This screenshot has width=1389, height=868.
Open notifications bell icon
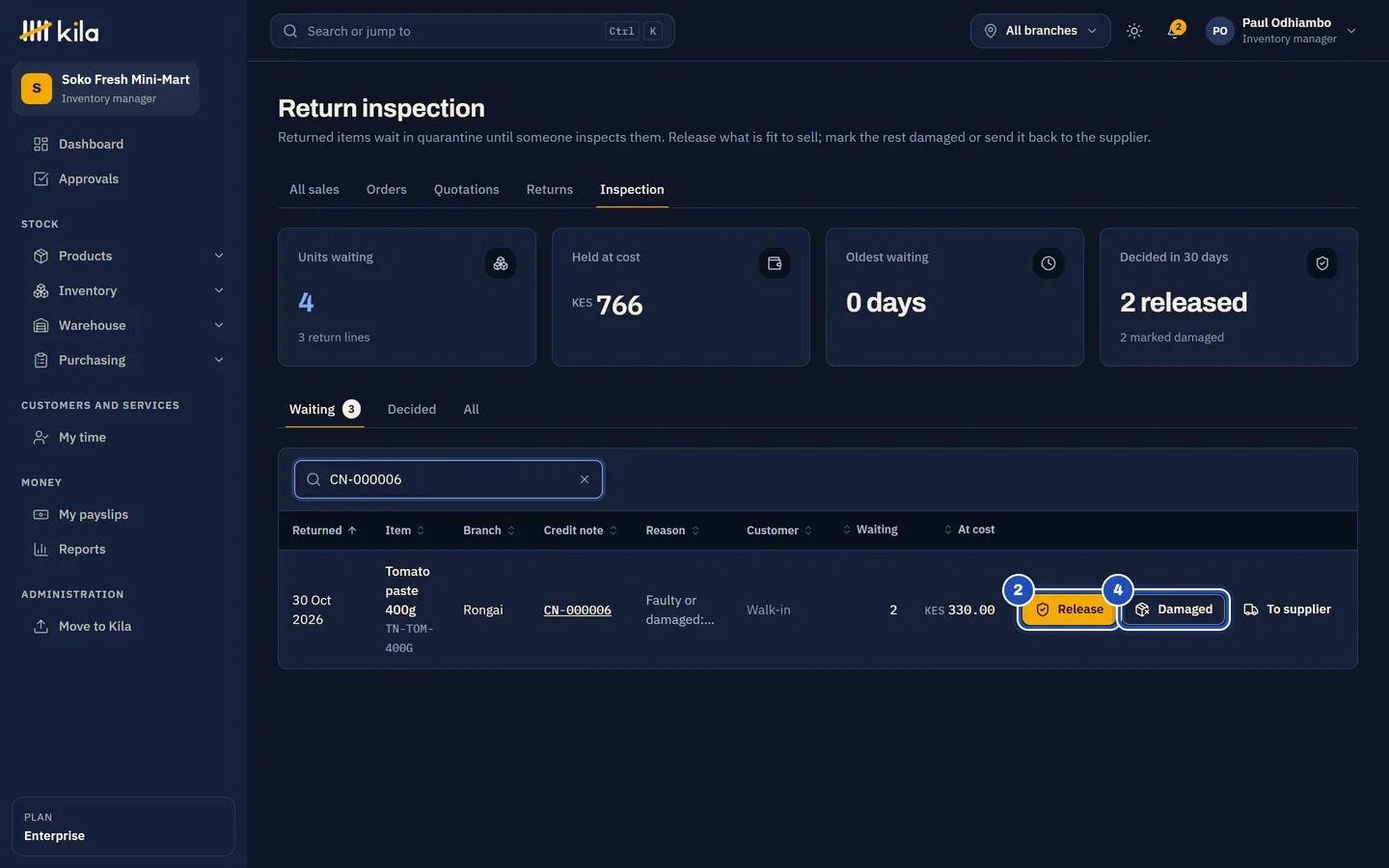[x=1174, y=31]
